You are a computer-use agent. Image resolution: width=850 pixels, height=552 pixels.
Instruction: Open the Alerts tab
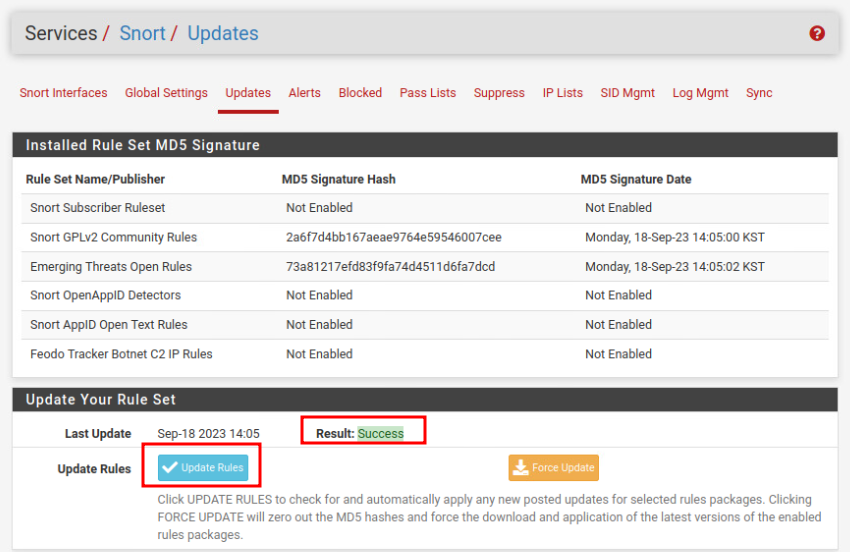304,93
